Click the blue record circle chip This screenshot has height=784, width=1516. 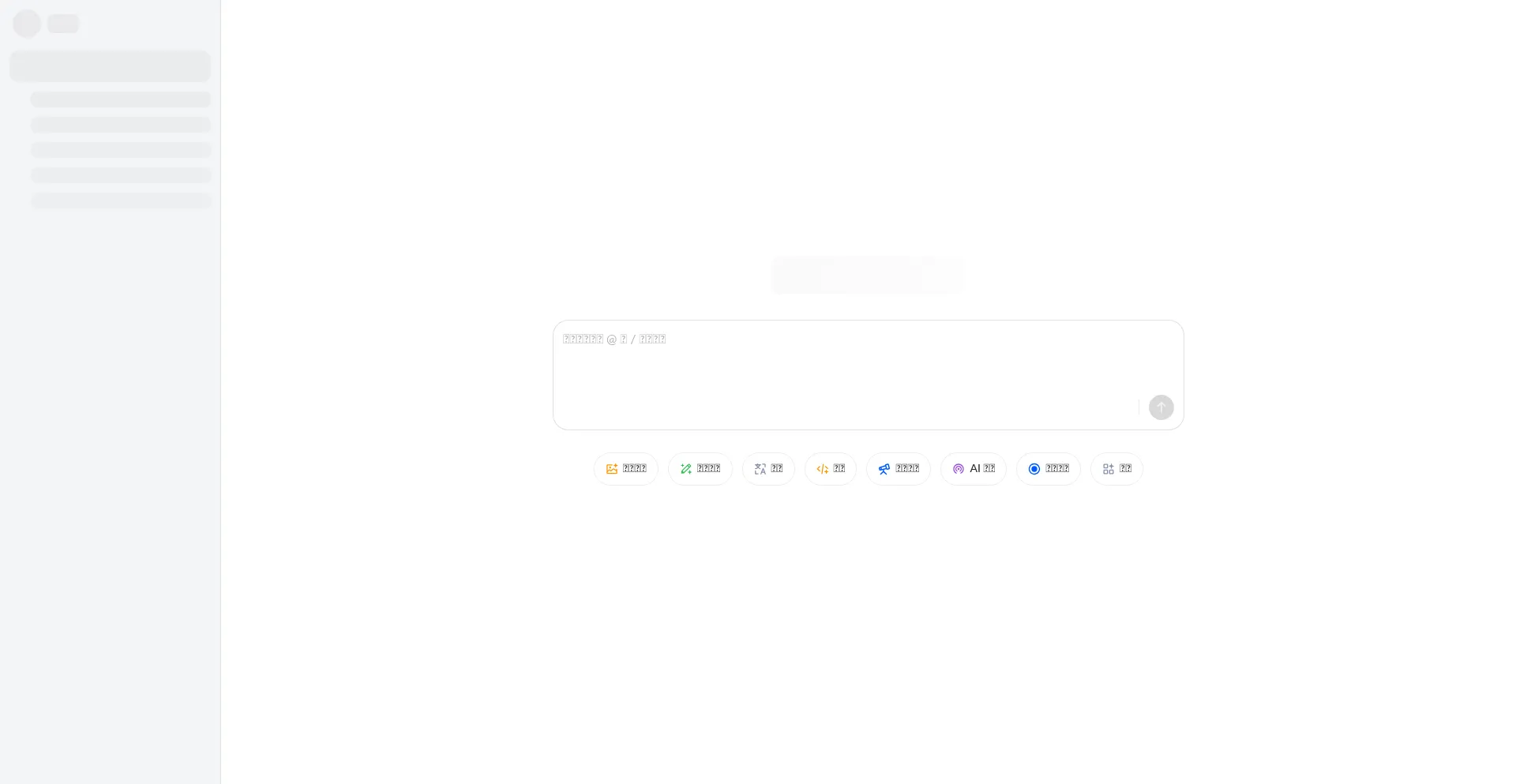(x=1048, y=469)
